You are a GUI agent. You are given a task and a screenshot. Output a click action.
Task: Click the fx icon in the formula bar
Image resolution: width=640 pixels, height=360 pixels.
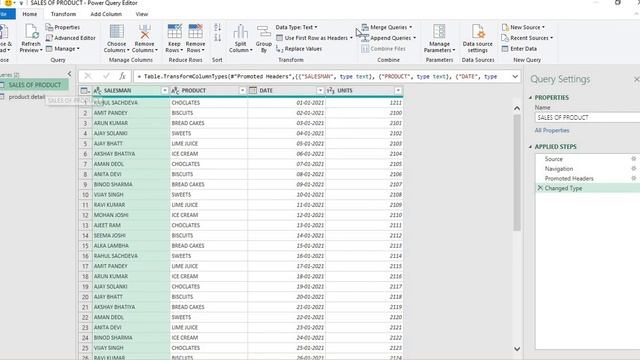coord(122,76)
